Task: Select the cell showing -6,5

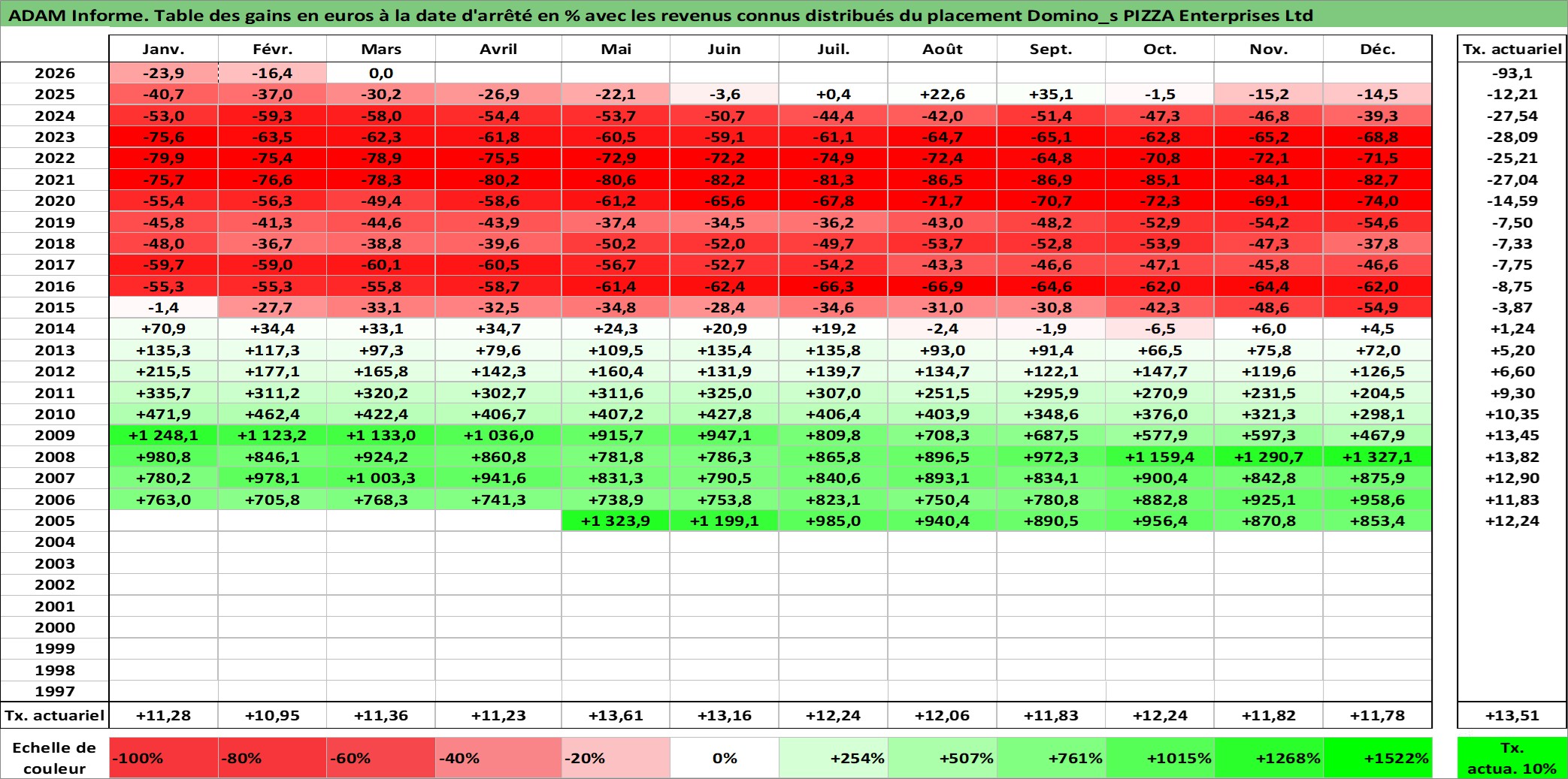Action: [1160, 328]
